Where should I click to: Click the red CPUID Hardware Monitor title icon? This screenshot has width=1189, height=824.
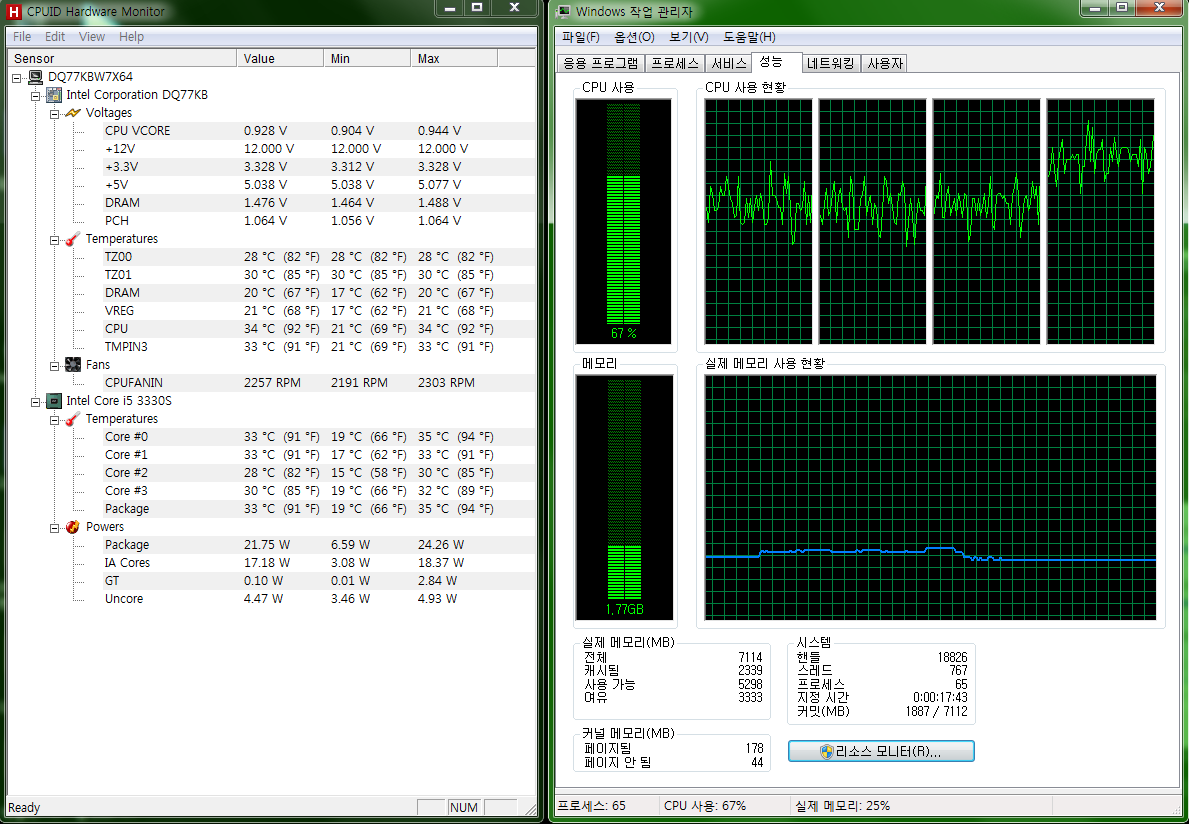(x=13, y=11)
